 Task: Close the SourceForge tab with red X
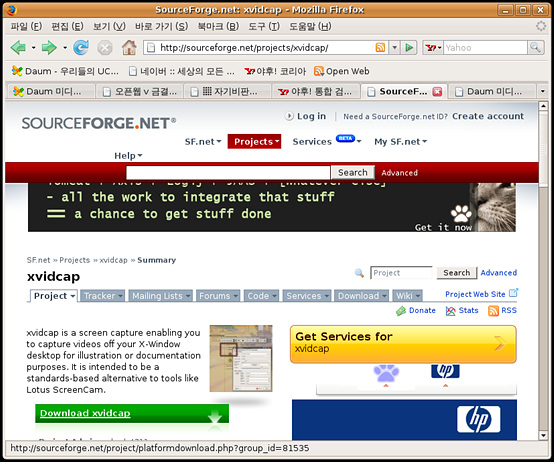[437, 92]
